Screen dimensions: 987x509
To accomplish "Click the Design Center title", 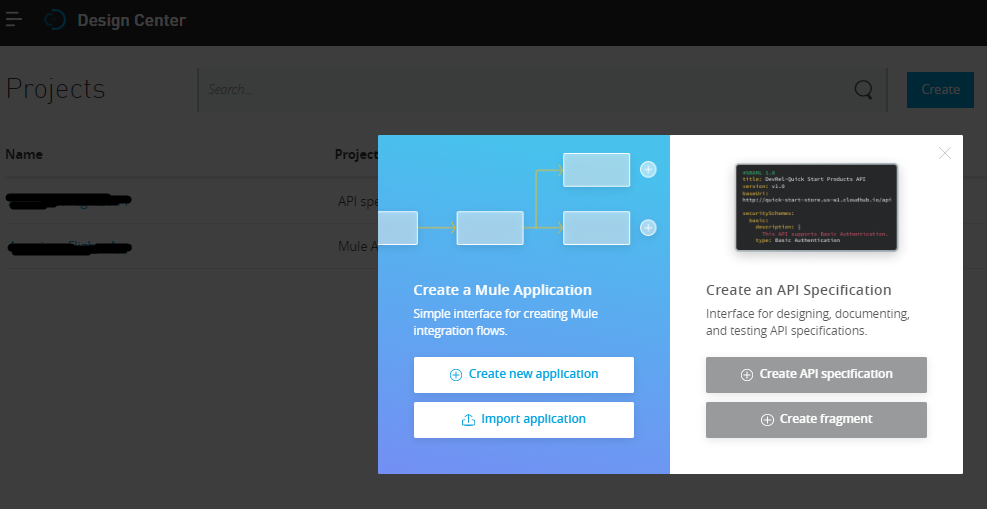I will point(131,20).
